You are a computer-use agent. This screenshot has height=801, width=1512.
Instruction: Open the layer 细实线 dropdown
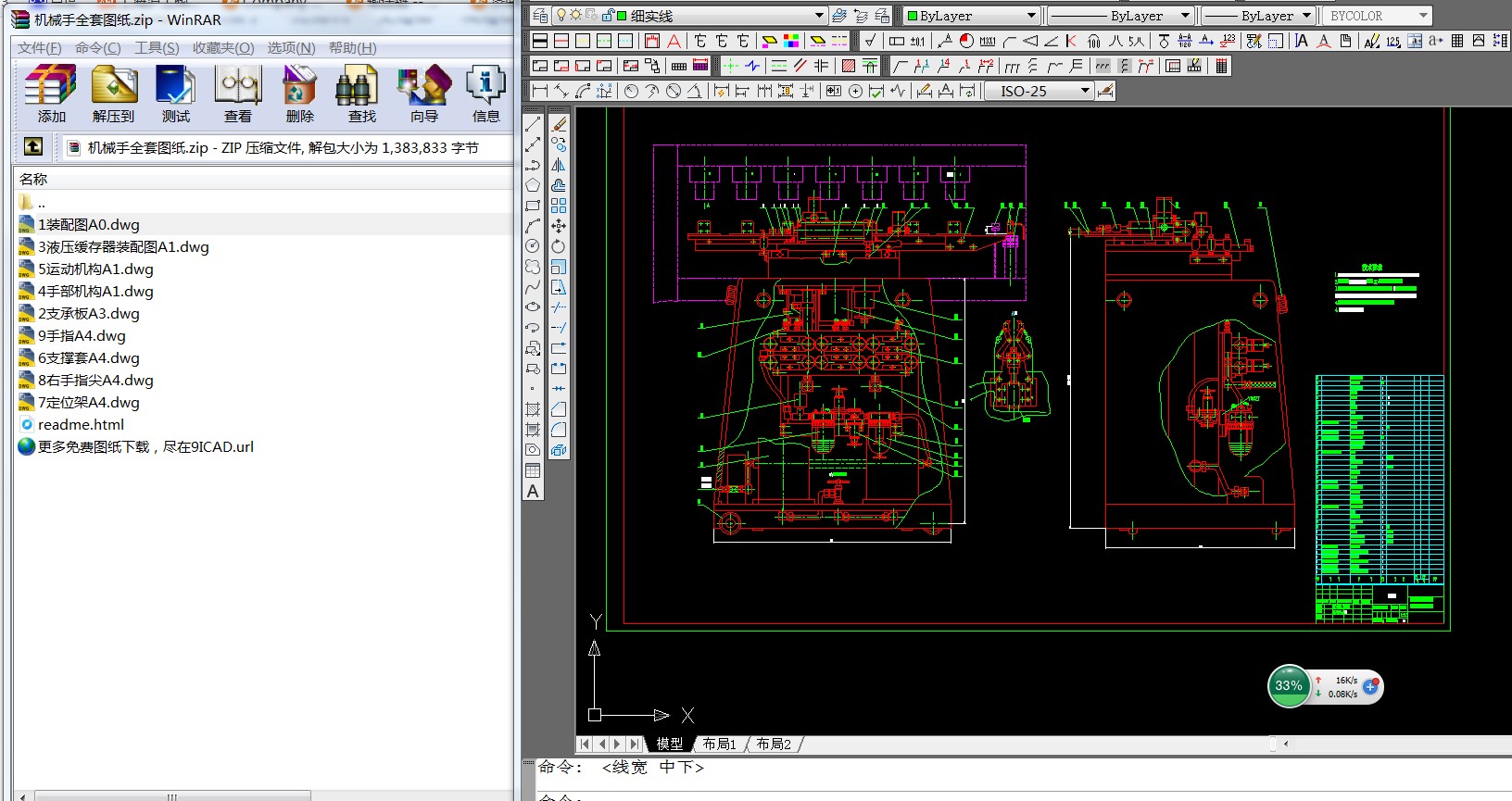[x=819, y=16]
